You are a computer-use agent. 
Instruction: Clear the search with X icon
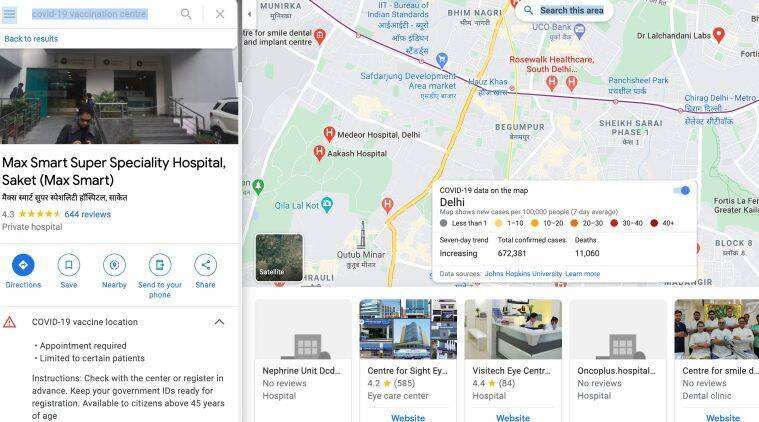[x=220, y=14]
